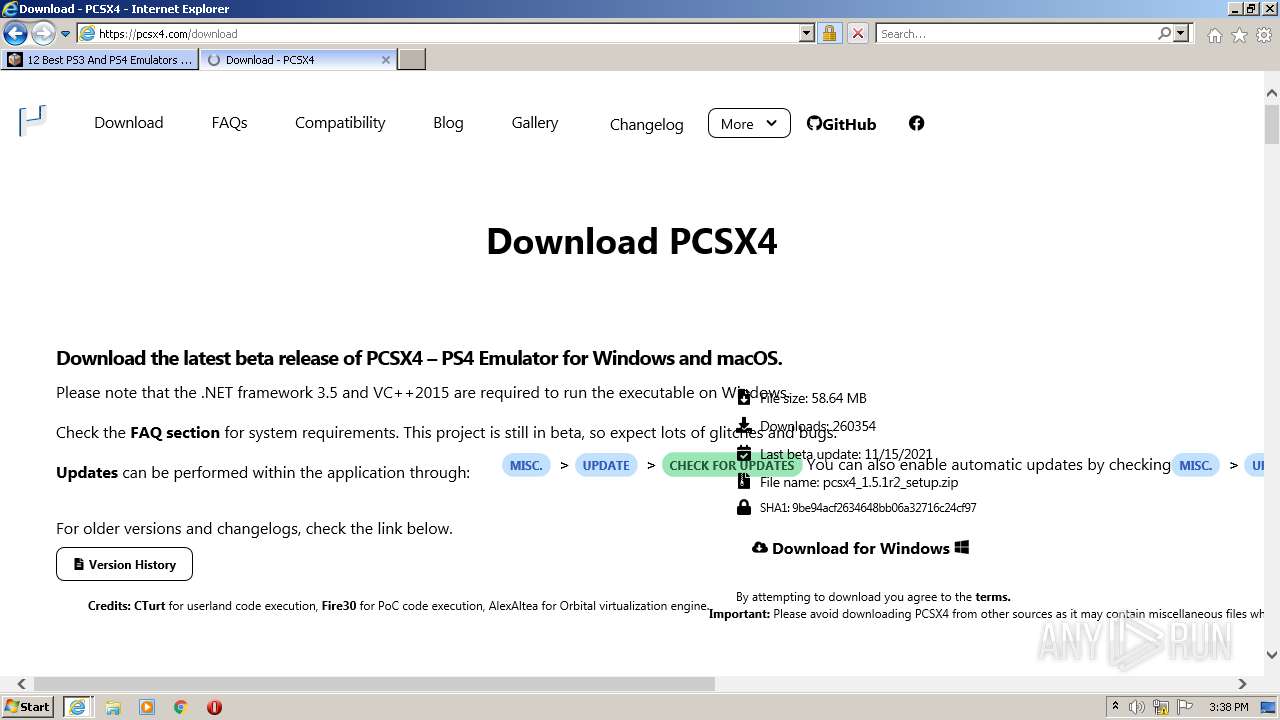Viewport: 1280px width, 720px height.
Task: Click the Start button
Action: click(x=28, y=707)
